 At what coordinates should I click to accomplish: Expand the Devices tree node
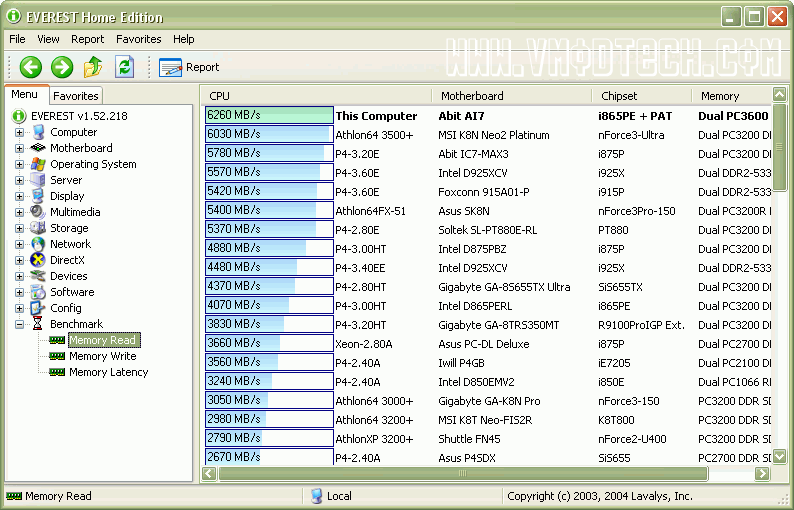tap(19, 276)
